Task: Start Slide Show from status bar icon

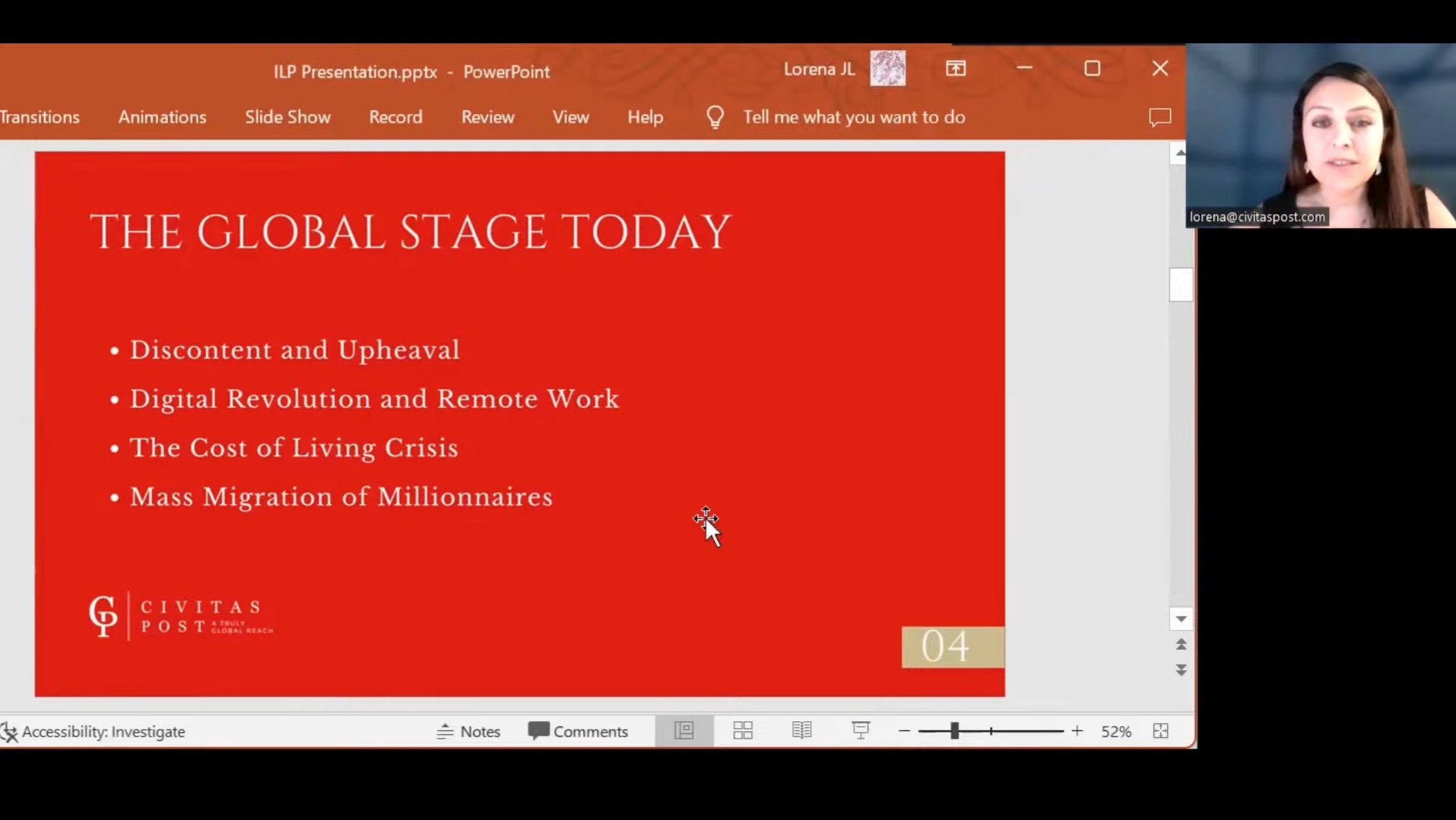Action: click(861, 731)
